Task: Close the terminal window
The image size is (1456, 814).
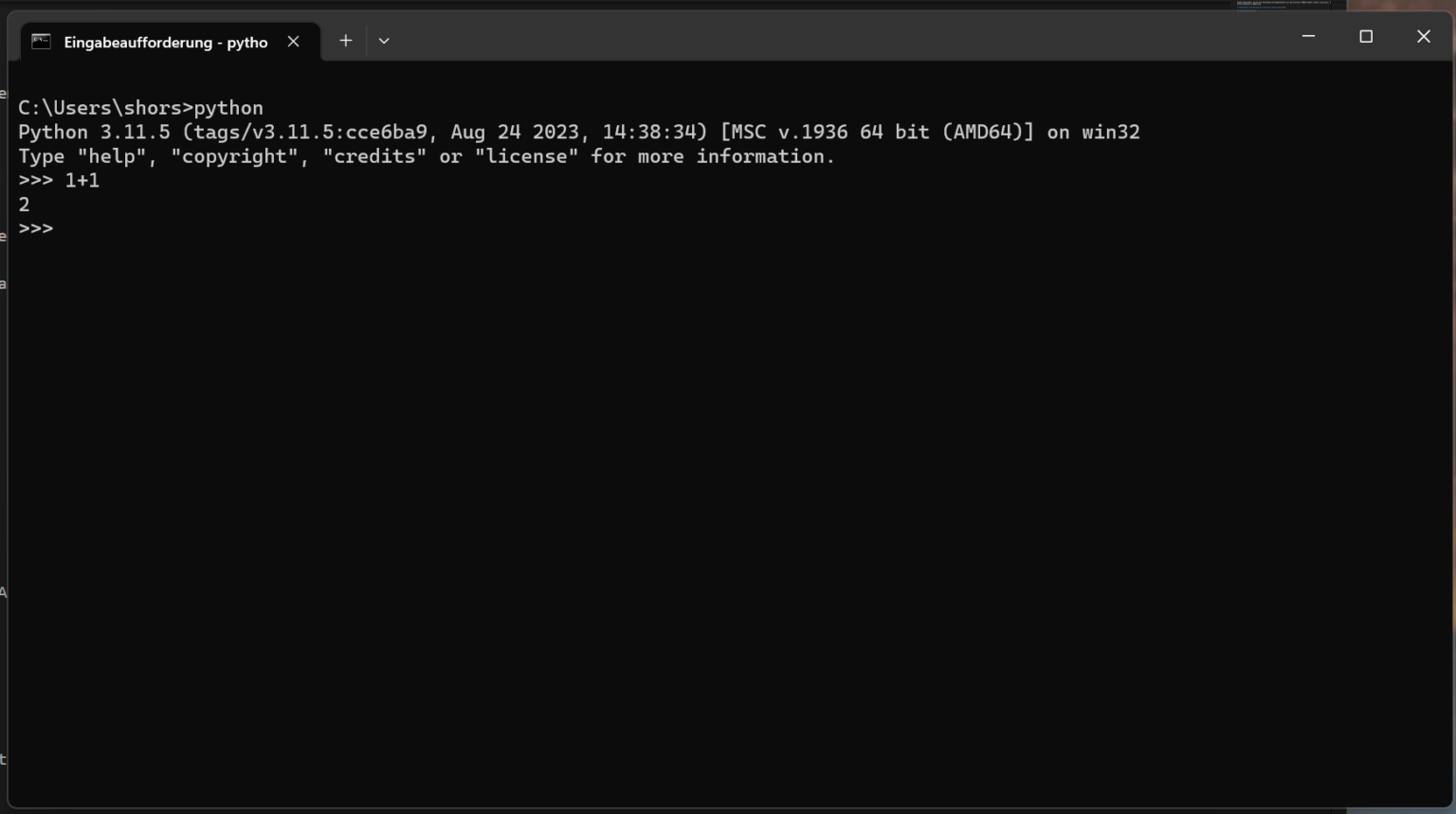Action: pyautogui.click(x=1423, y=36)
